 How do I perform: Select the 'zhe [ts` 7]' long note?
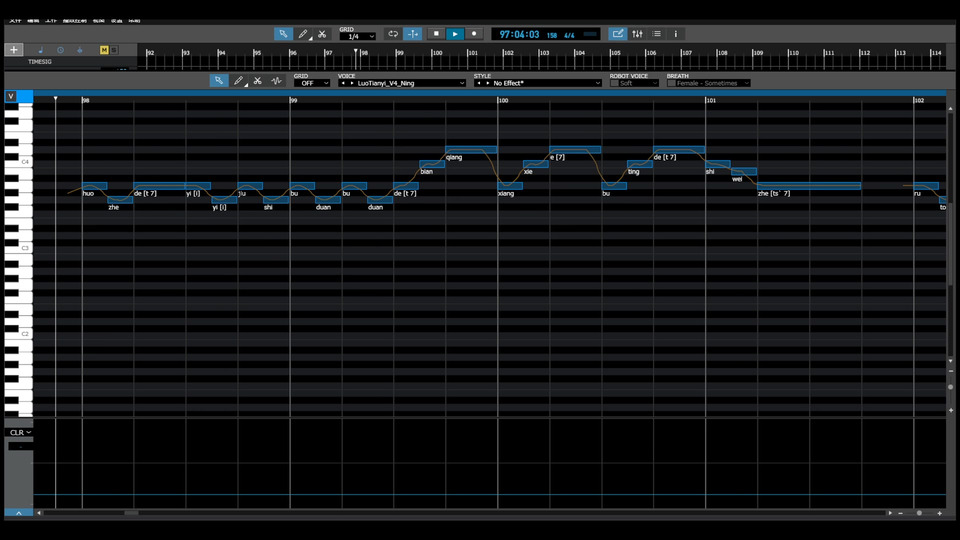click(x=809, y=186)
